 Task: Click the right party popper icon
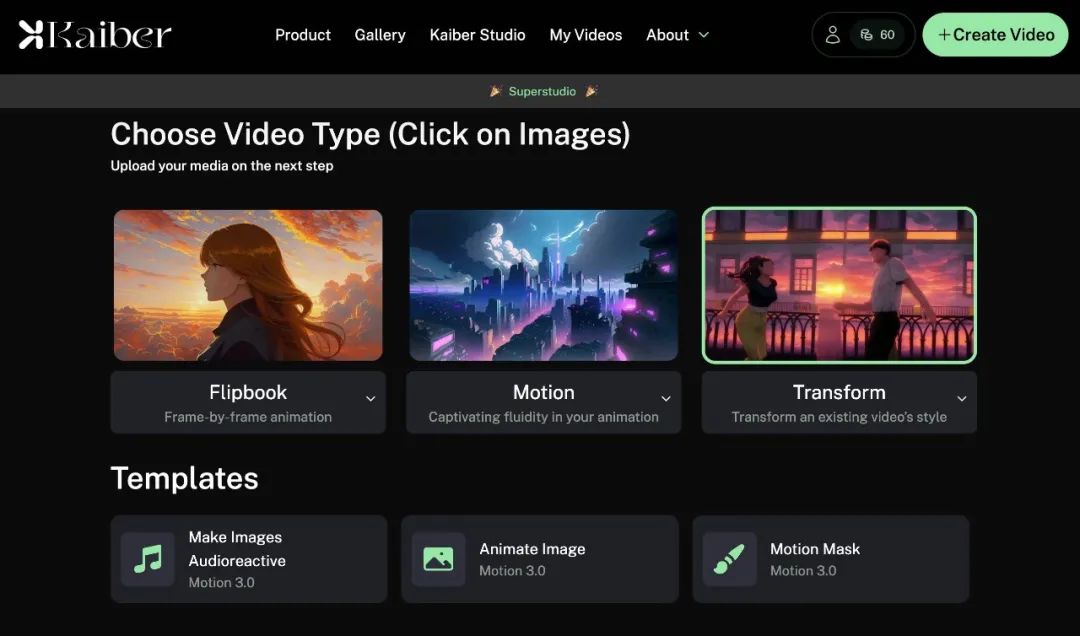(591, 91)
